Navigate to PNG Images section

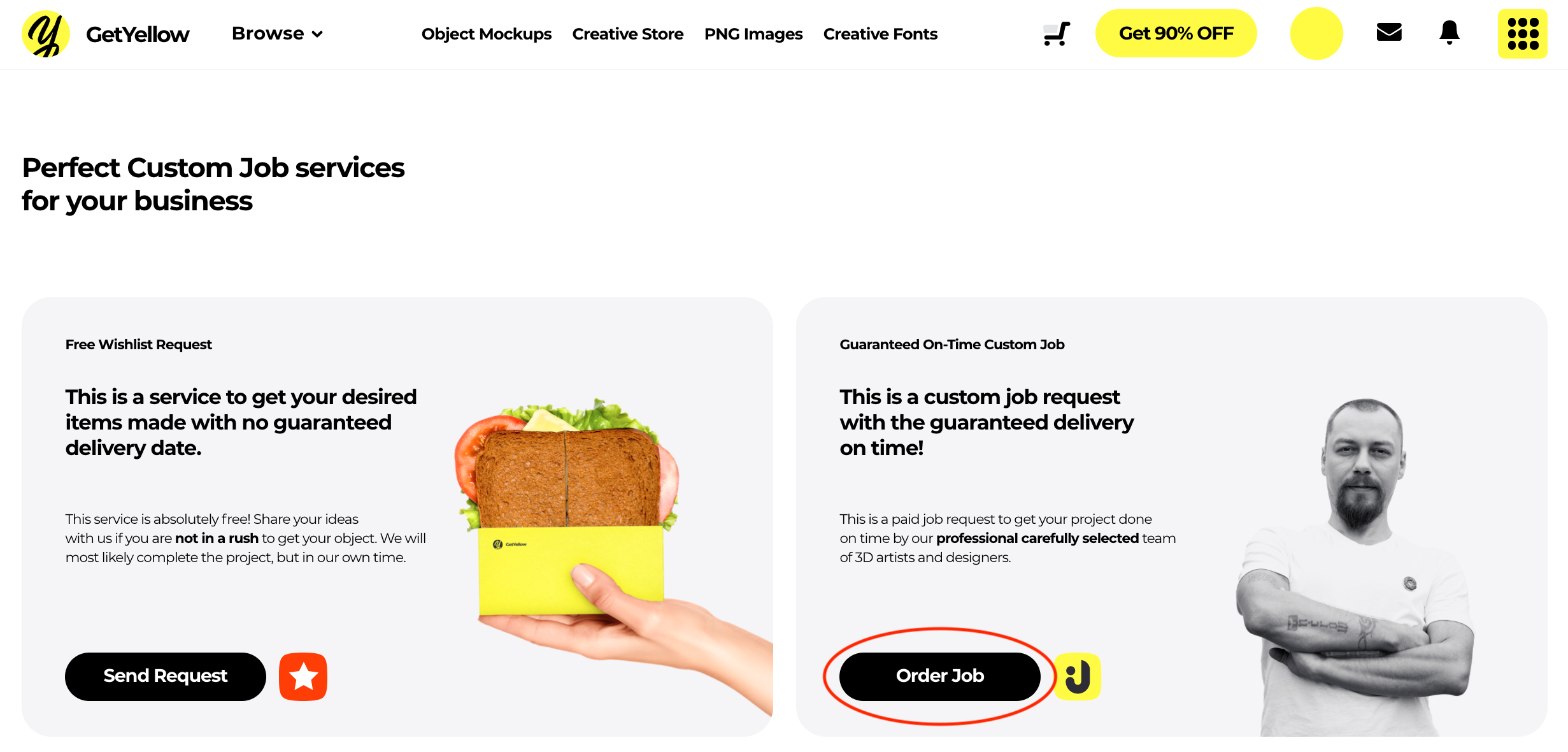pos(754,33)
